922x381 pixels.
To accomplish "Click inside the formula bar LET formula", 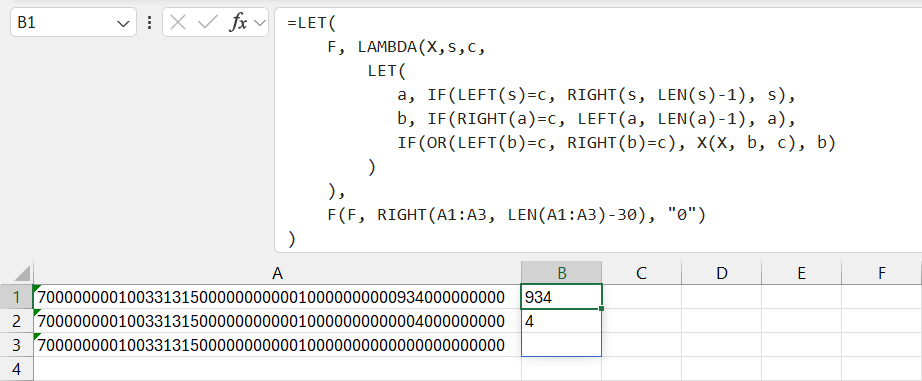I will (x=598, y=130).
